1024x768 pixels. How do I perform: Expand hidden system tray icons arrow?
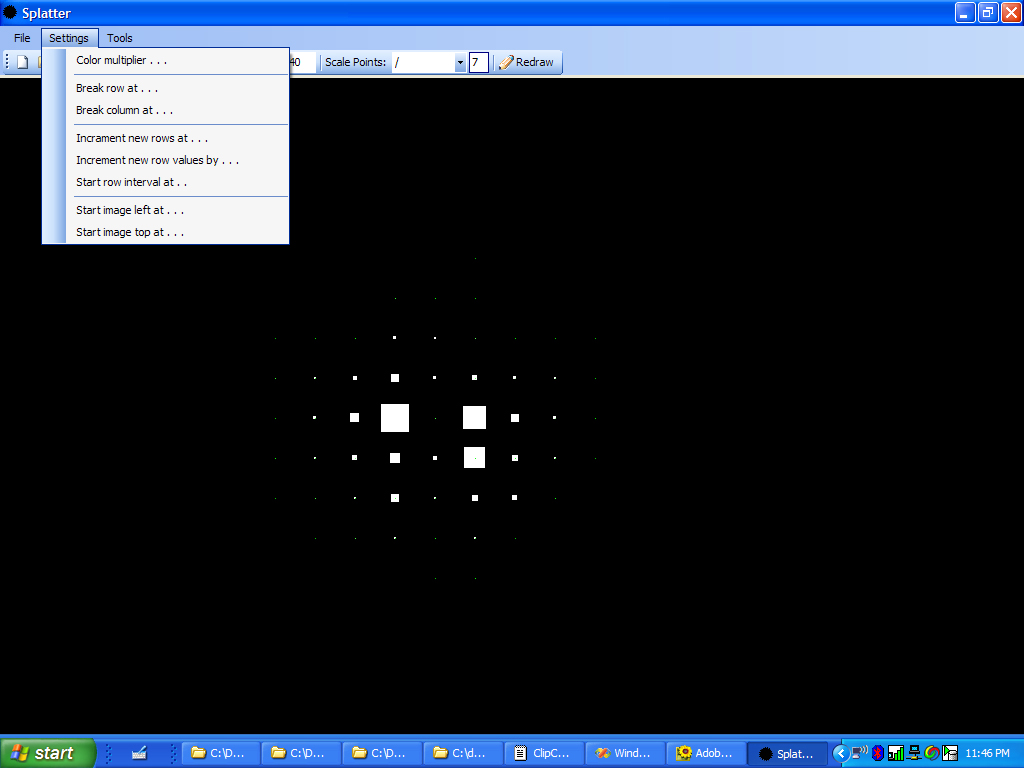point(841,753)
